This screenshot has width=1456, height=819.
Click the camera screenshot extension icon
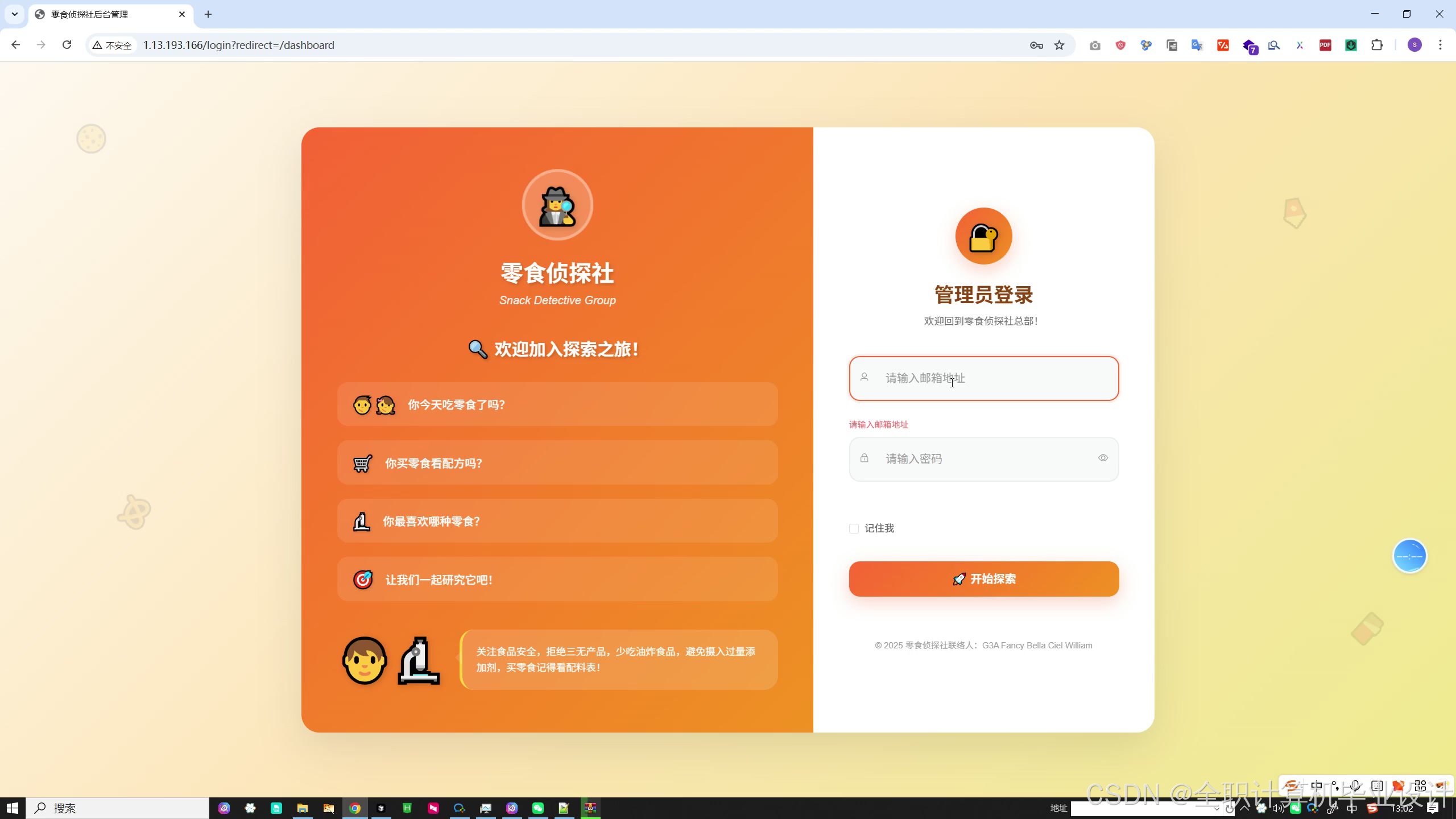pyautogui.click(x=1095, y=45)
